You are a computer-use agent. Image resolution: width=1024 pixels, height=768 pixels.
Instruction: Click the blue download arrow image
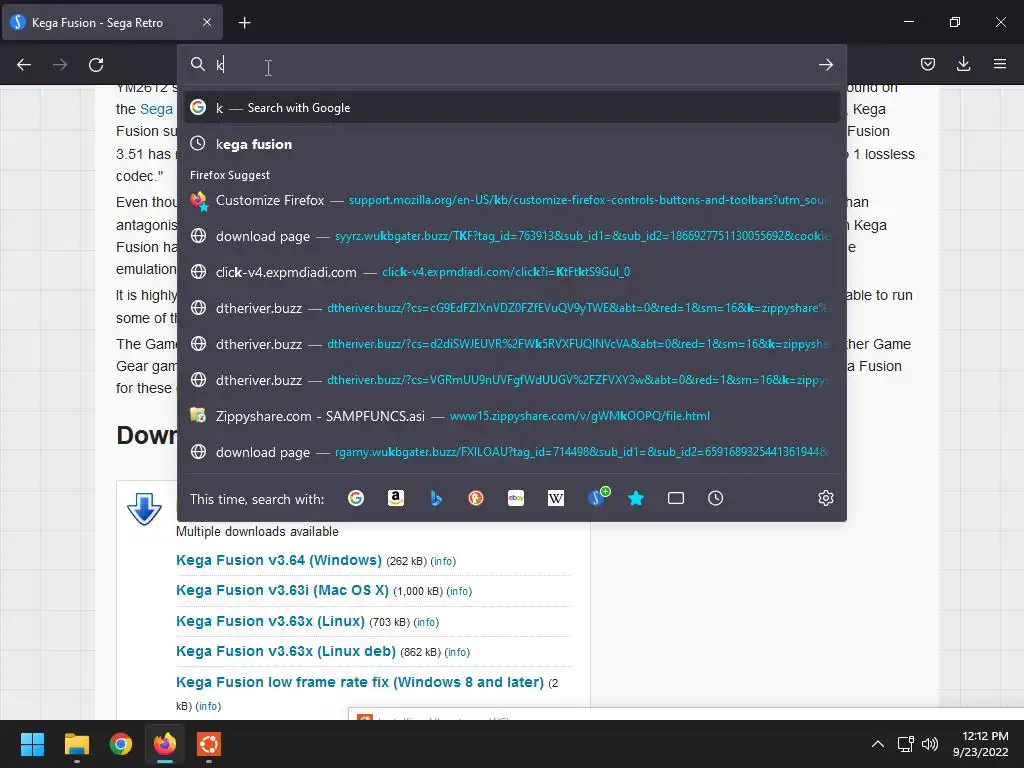[144, 508]
